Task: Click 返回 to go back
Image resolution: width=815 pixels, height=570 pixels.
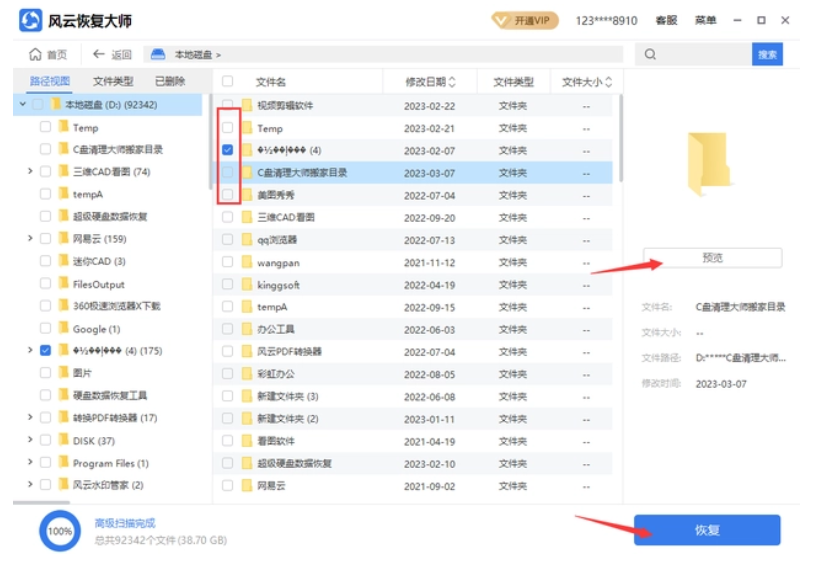Action: pos(112,54)
